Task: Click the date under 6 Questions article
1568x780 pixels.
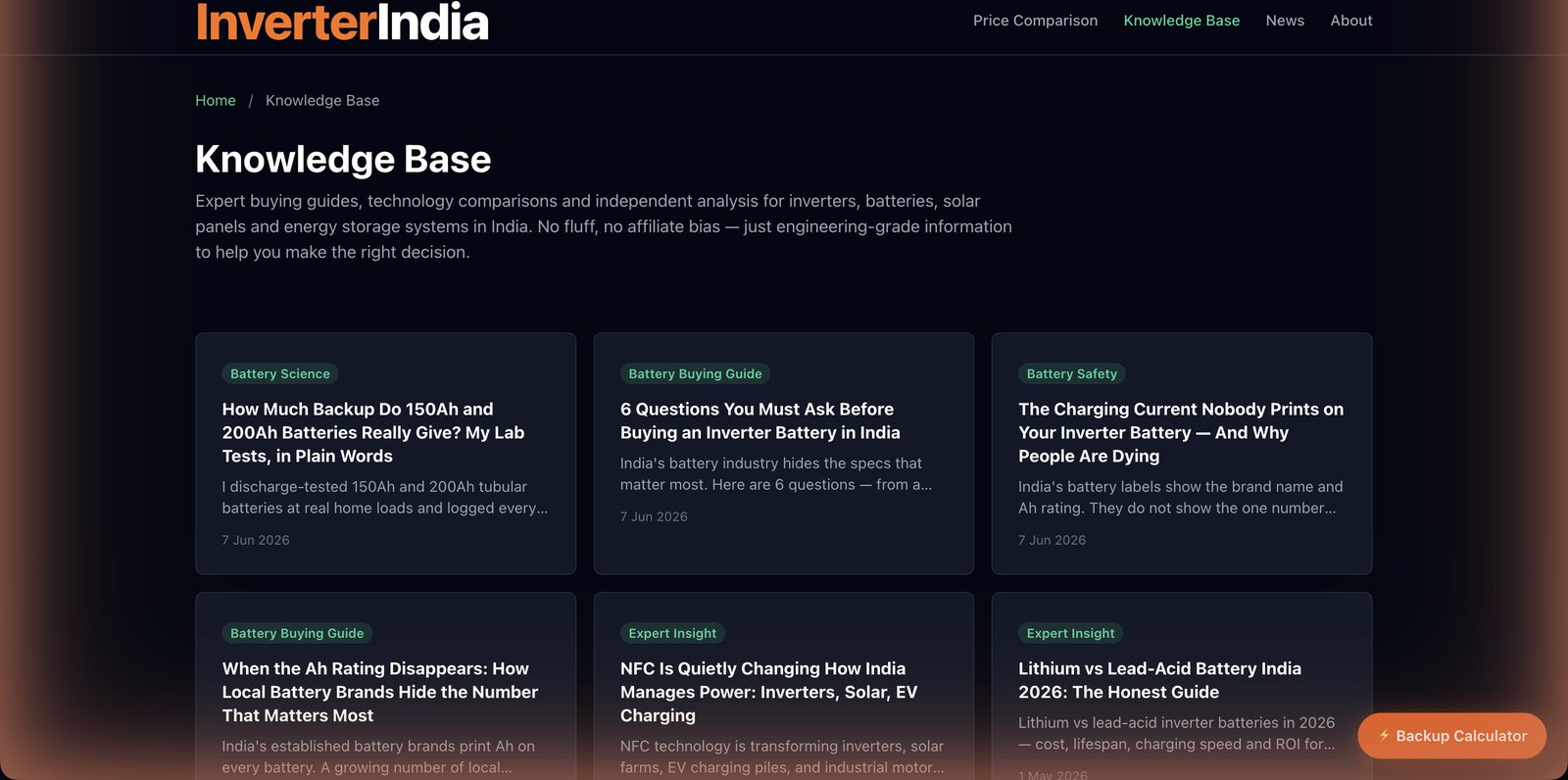Action: (654, 516)
